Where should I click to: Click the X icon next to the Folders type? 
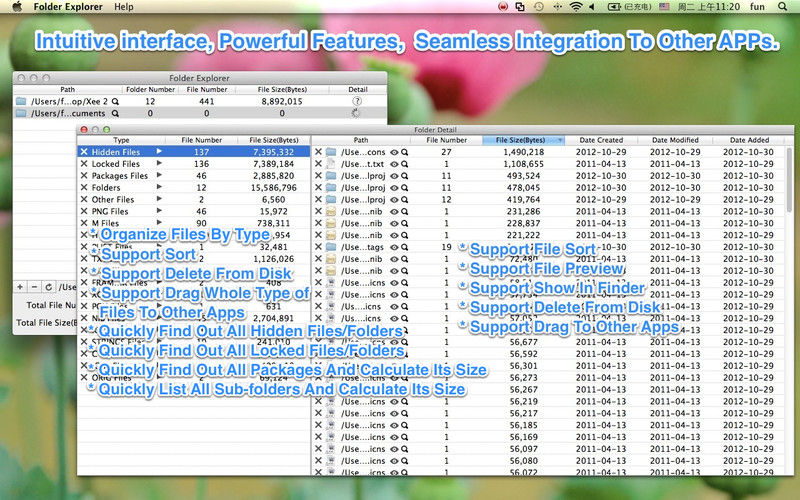coord(84,187)
